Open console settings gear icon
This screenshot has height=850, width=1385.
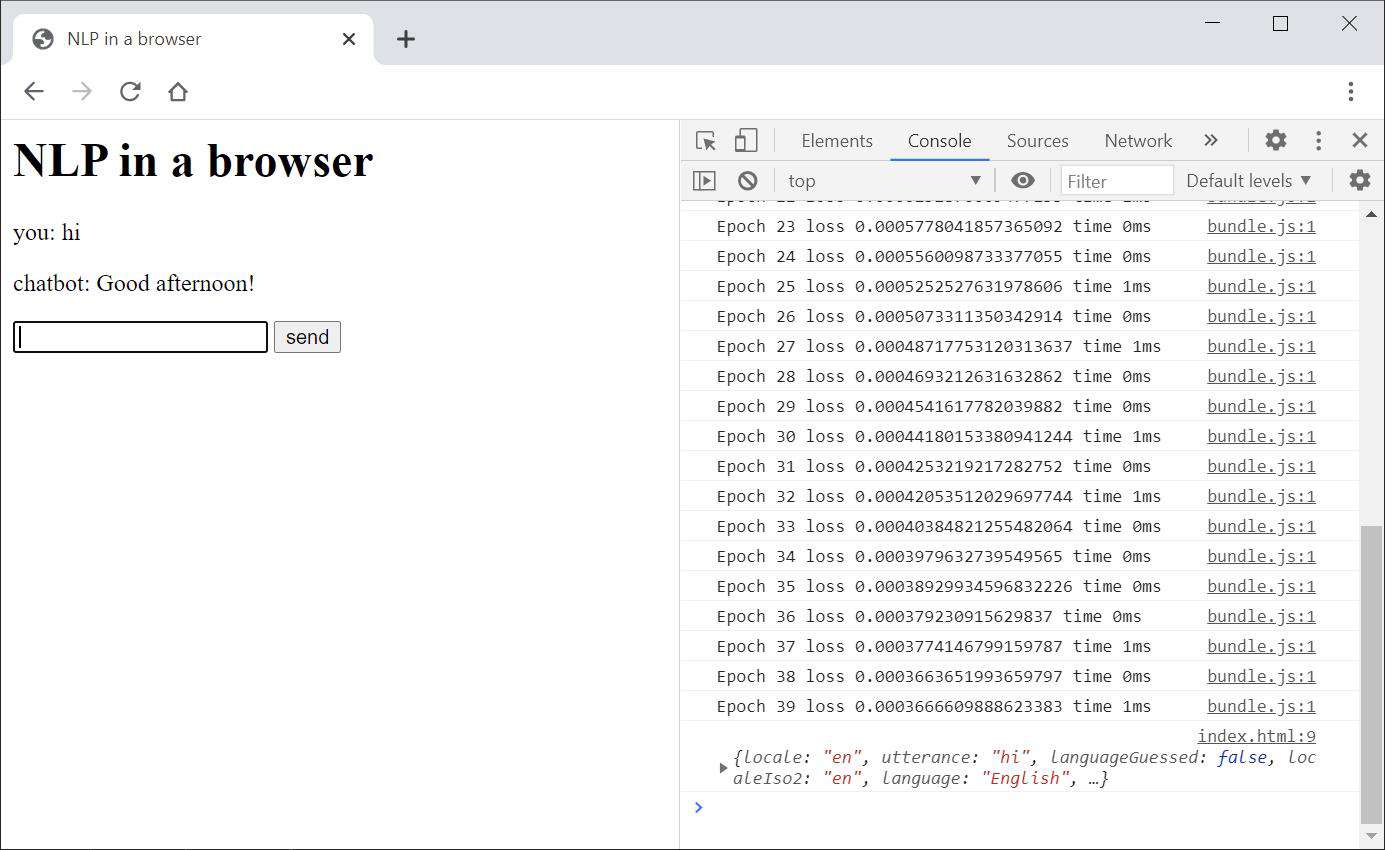1360,181
